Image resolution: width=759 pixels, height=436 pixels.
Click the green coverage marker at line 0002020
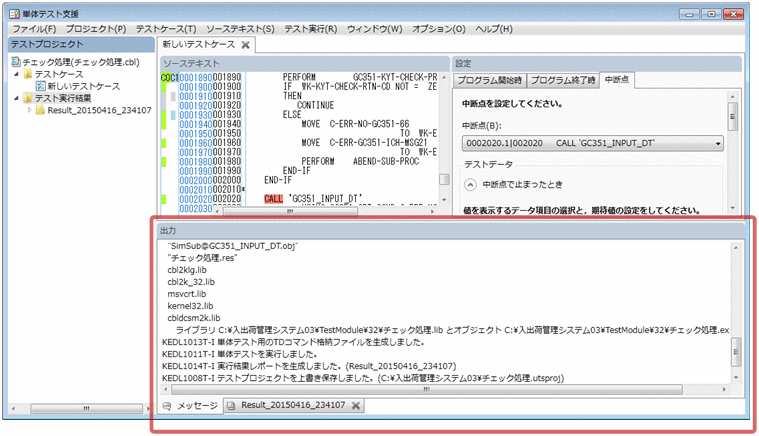coord(164,199)
